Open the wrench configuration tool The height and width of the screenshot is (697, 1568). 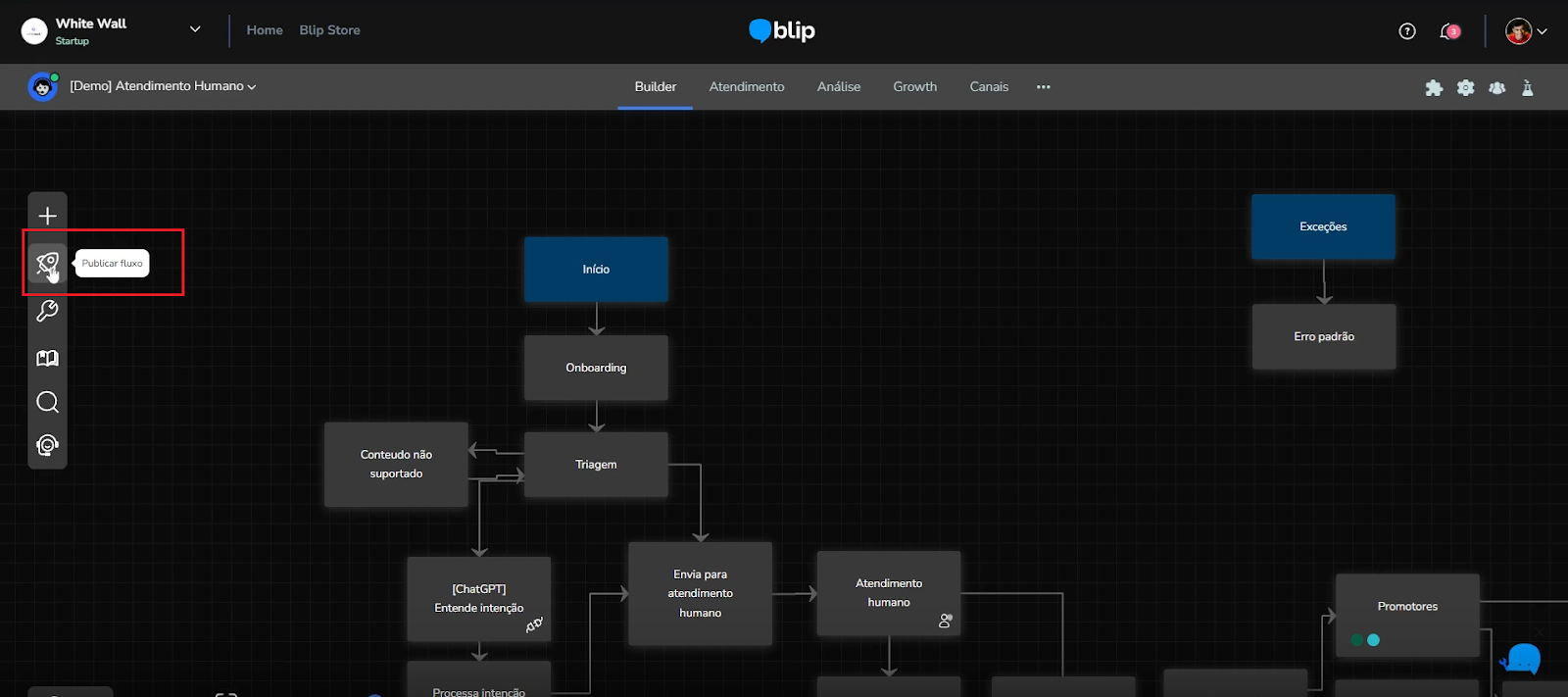[47, 311]
